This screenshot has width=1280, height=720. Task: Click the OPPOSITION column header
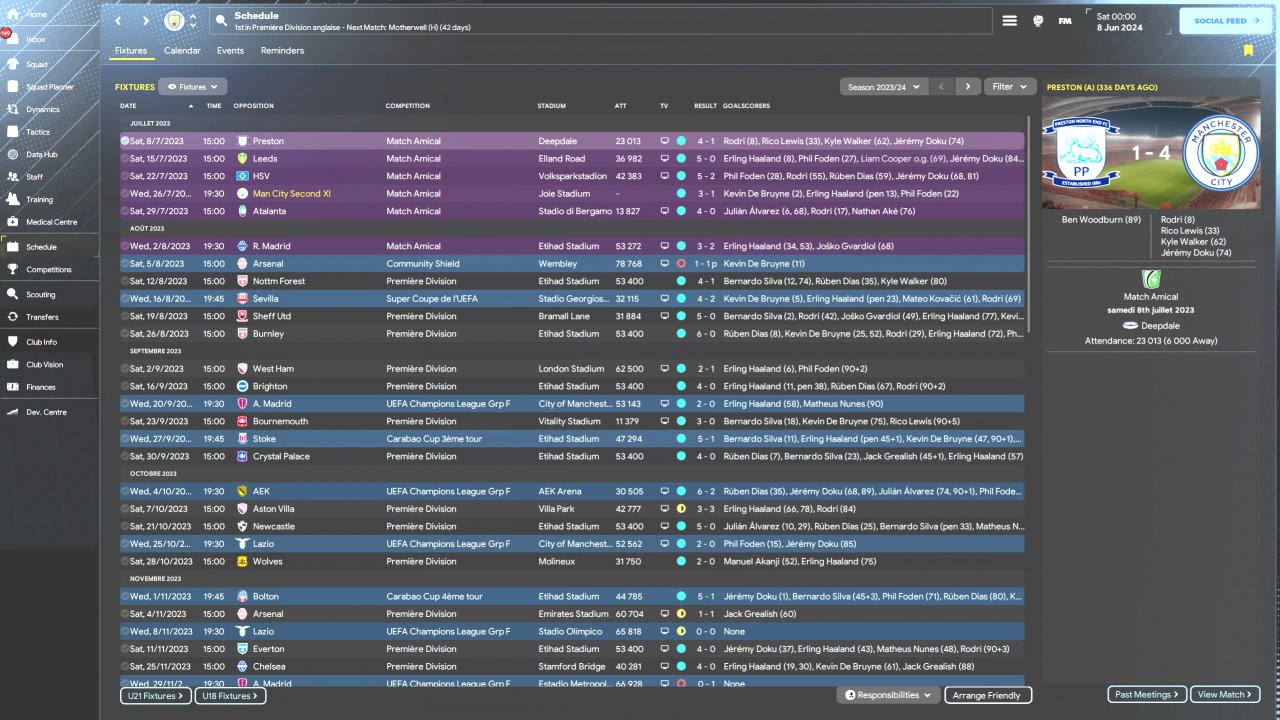254,106
